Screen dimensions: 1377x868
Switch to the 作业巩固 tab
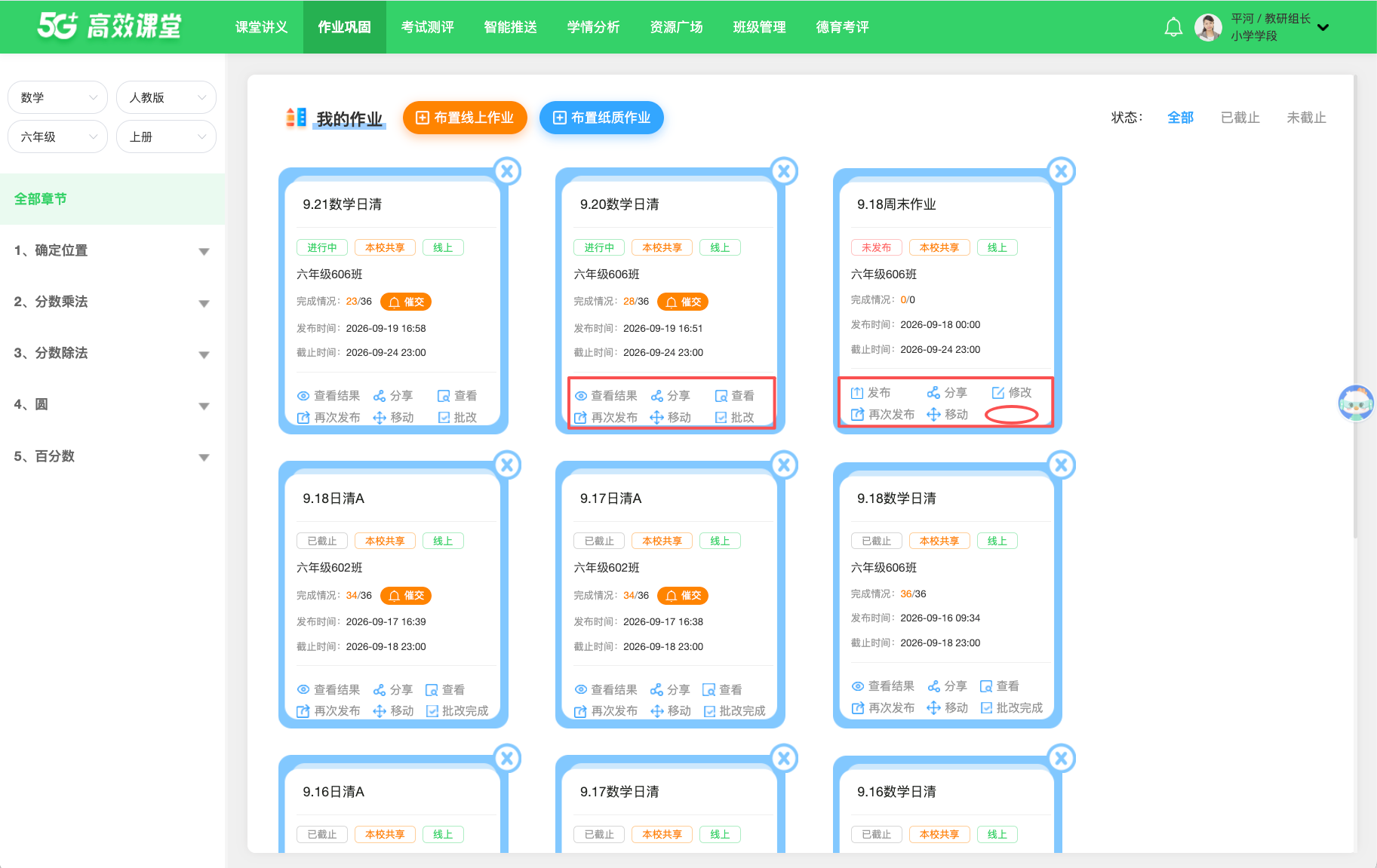point(345,27)
